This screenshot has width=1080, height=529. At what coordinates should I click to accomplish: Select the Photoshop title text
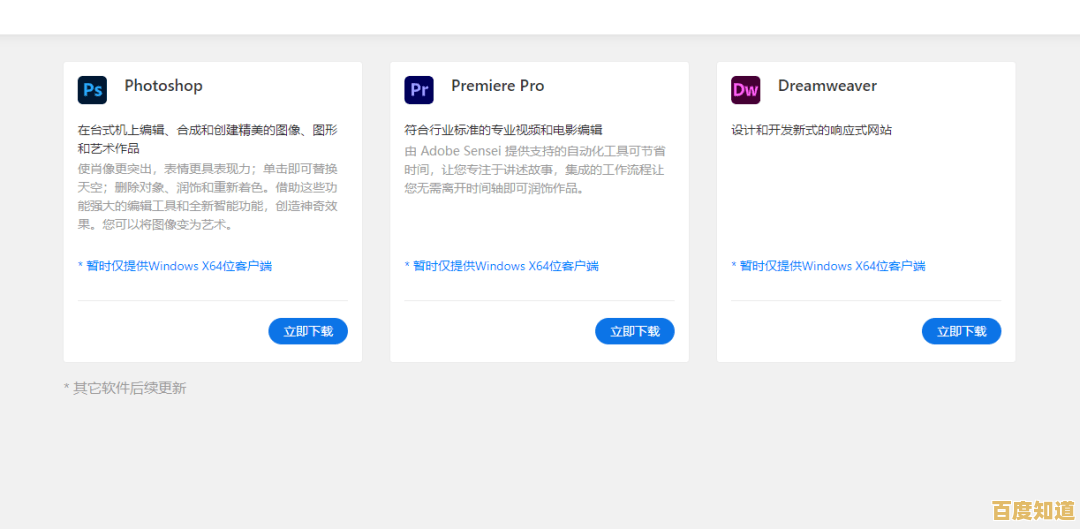[x=163, y=86]
